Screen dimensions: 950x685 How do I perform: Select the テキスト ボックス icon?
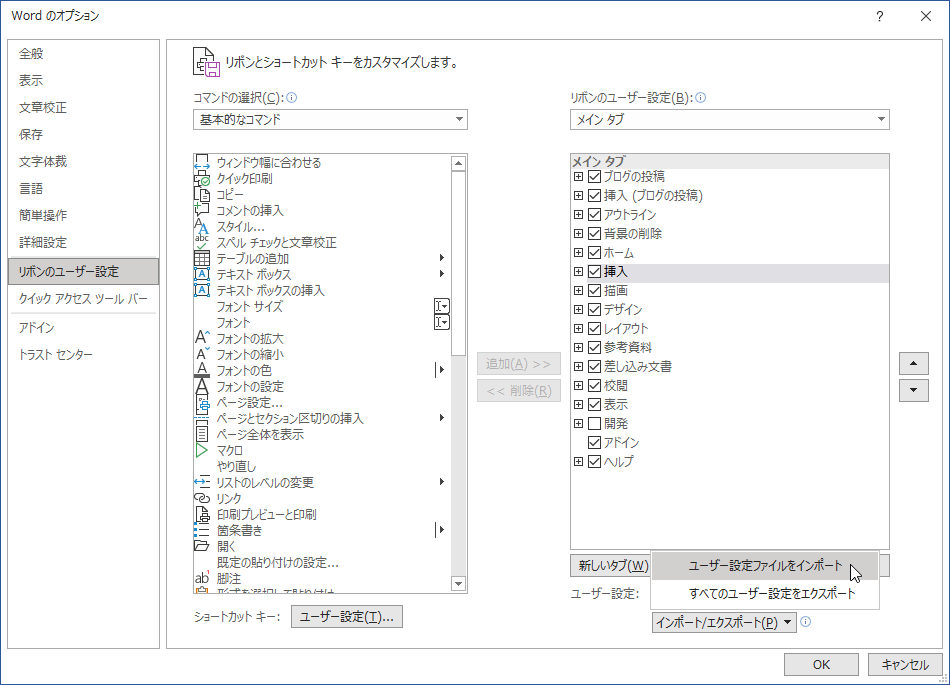tap(202, 274)
